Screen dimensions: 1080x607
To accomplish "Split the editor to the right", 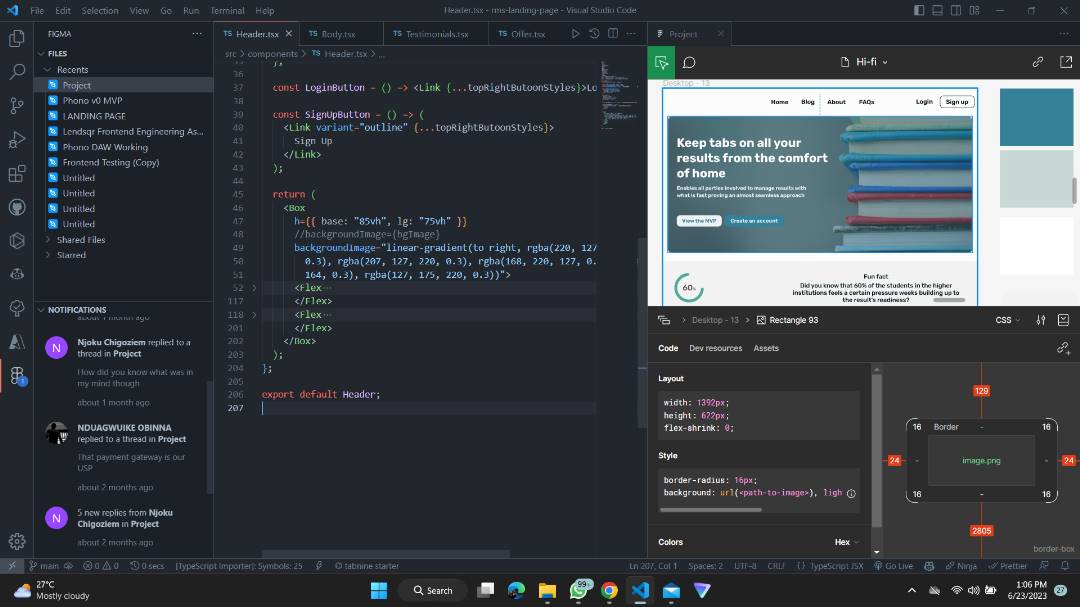I will pos(612,33).
